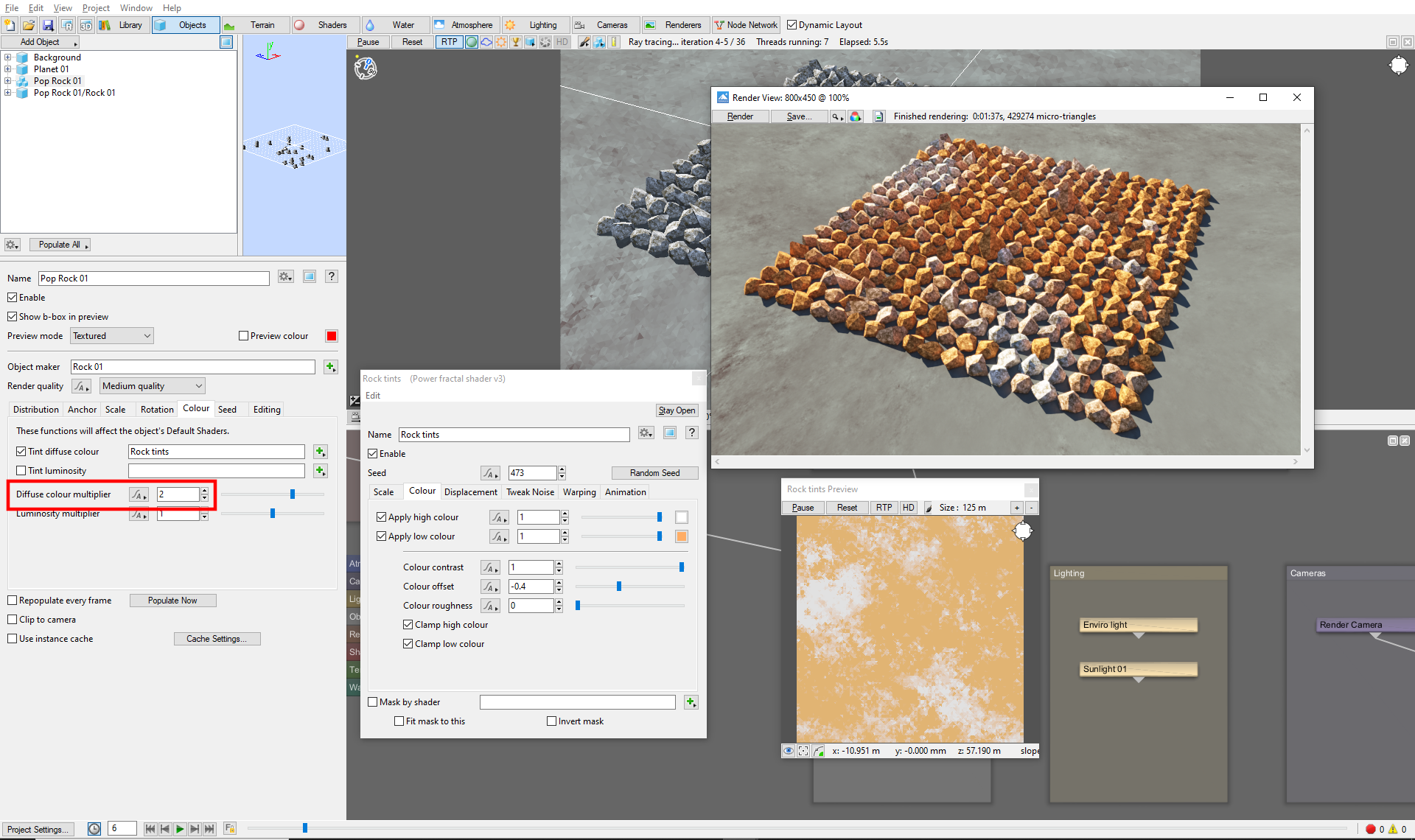Open Project Settings
This screenshot has height=840, width=1415.
tap(38, 829)
